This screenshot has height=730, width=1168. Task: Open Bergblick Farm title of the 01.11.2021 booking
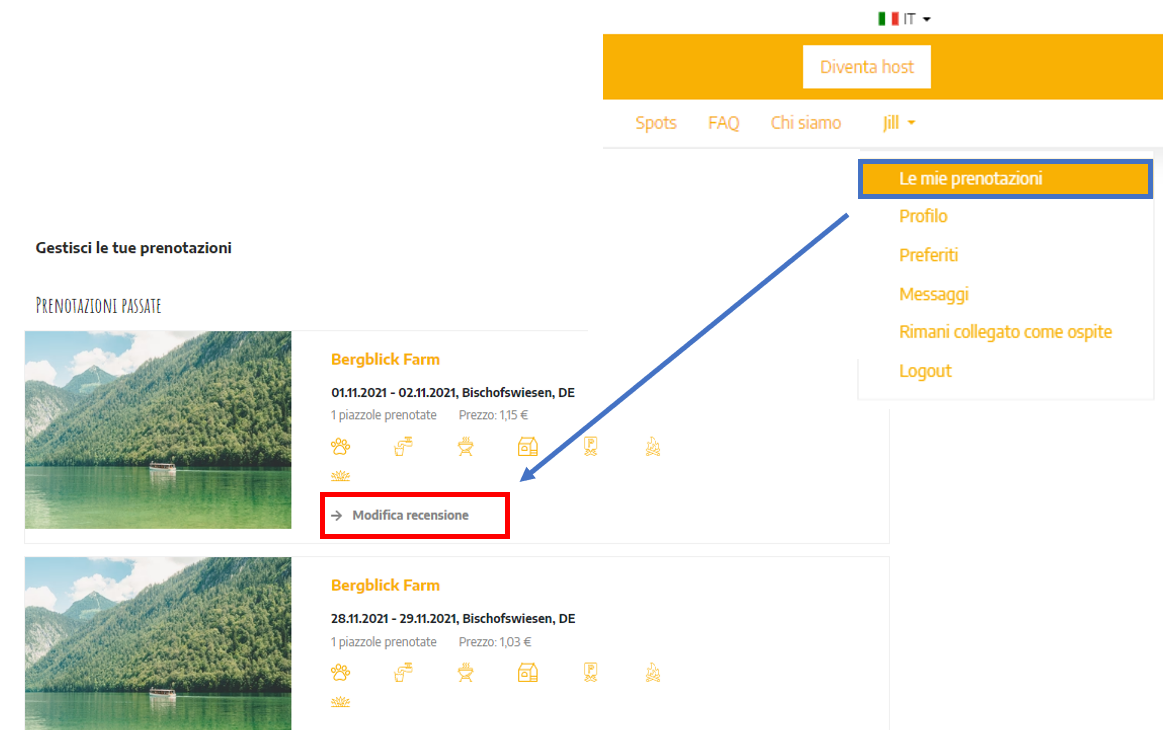pos(385,360)
